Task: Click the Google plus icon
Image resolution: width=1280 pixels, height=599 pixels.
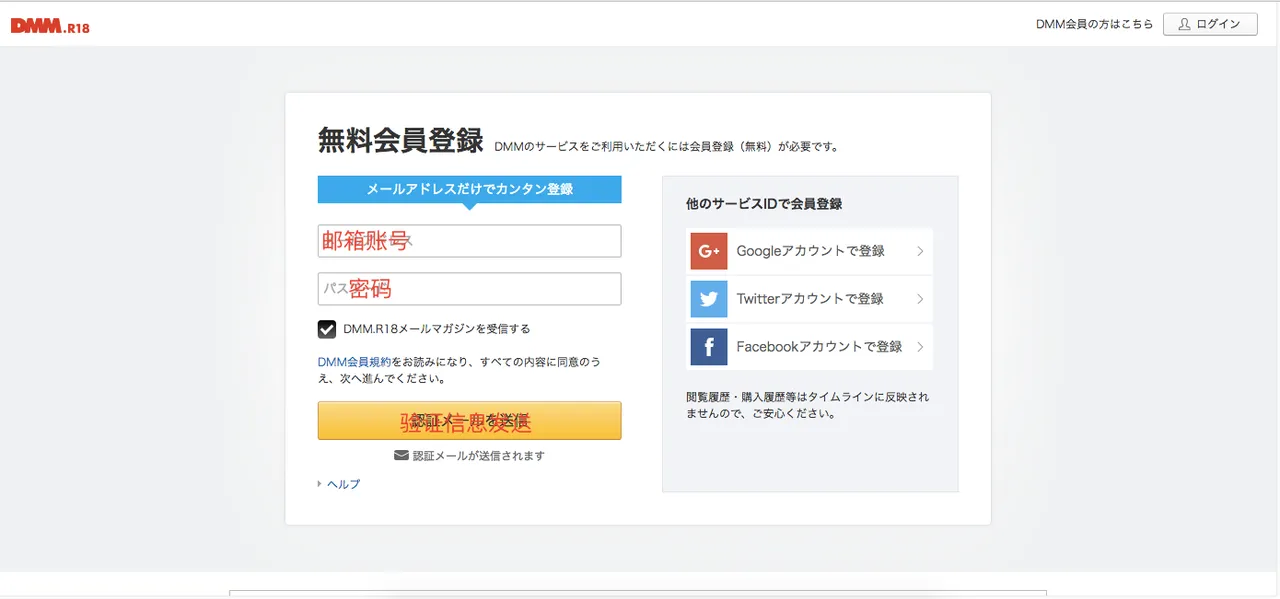Action: [x=709, y=251]
